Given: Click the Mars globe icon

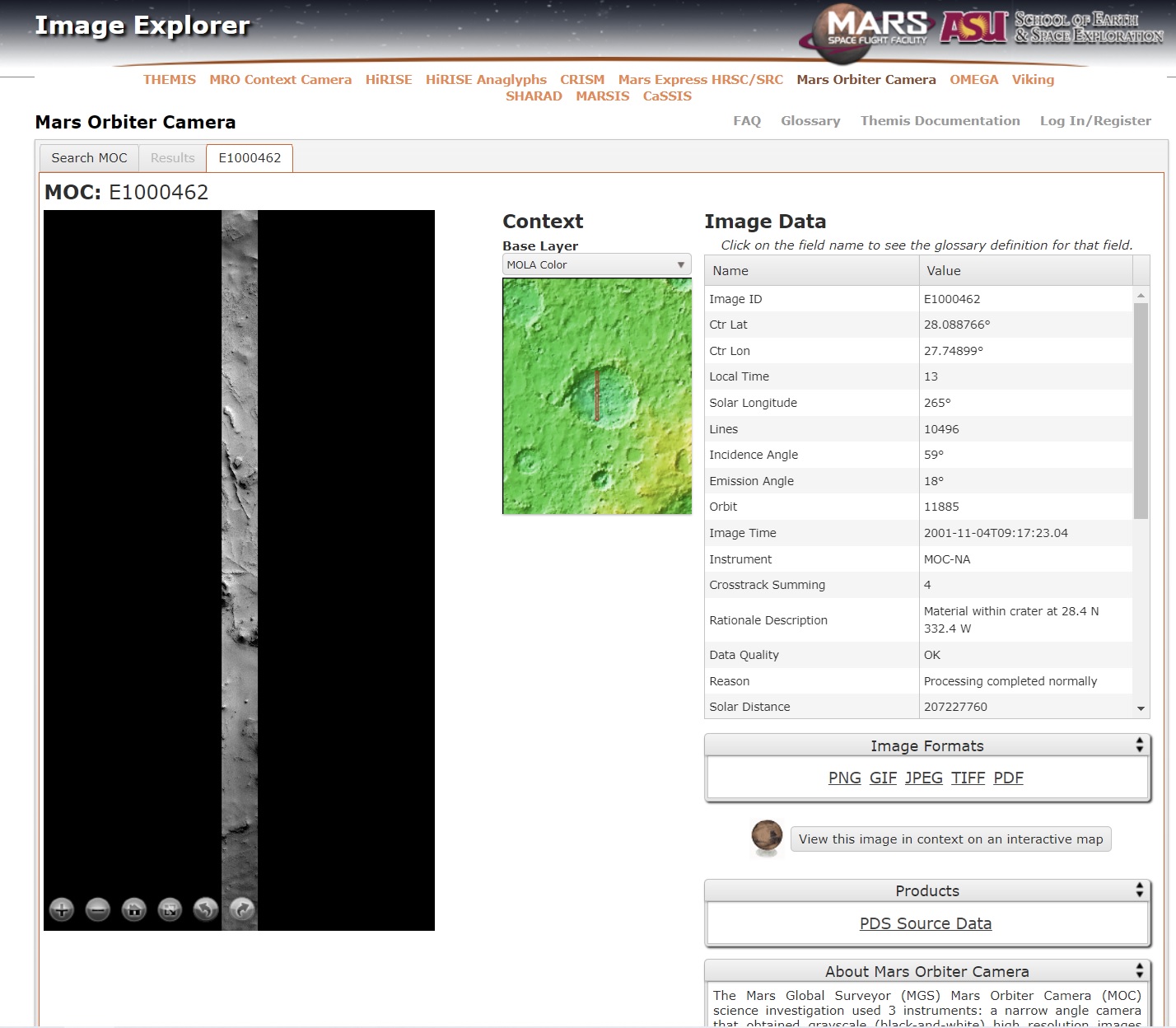Looking at the screenshot, I should click(767, 837).
